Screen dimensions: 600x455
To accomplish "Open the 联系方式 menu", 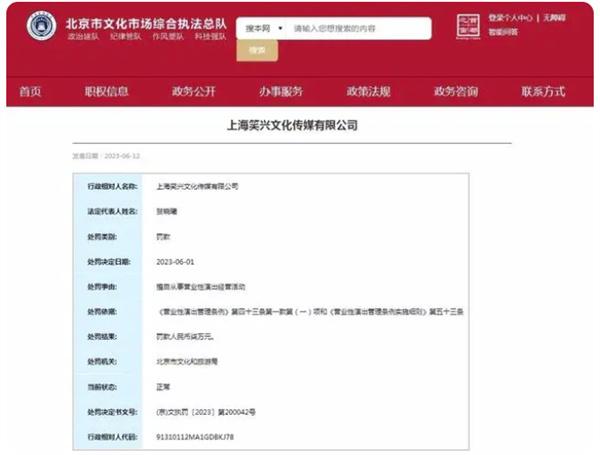I will (543, 91).
